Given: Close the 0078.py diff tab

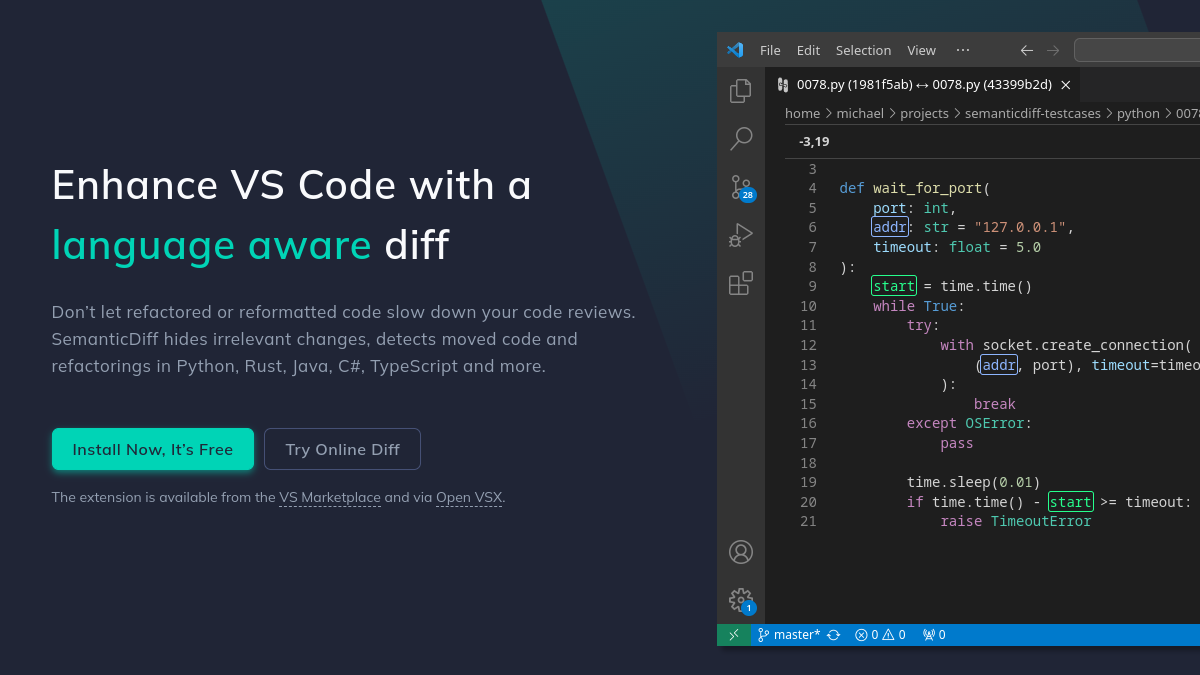Looking at the screenshot, I should coord(1066,85).
